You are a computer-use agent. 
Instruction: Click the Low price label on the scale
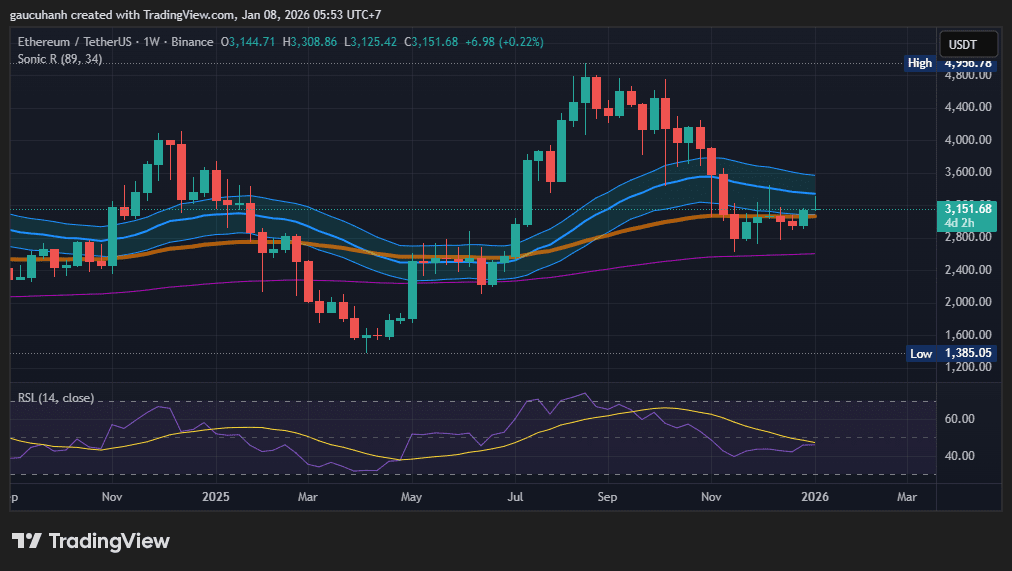point(921,353)
